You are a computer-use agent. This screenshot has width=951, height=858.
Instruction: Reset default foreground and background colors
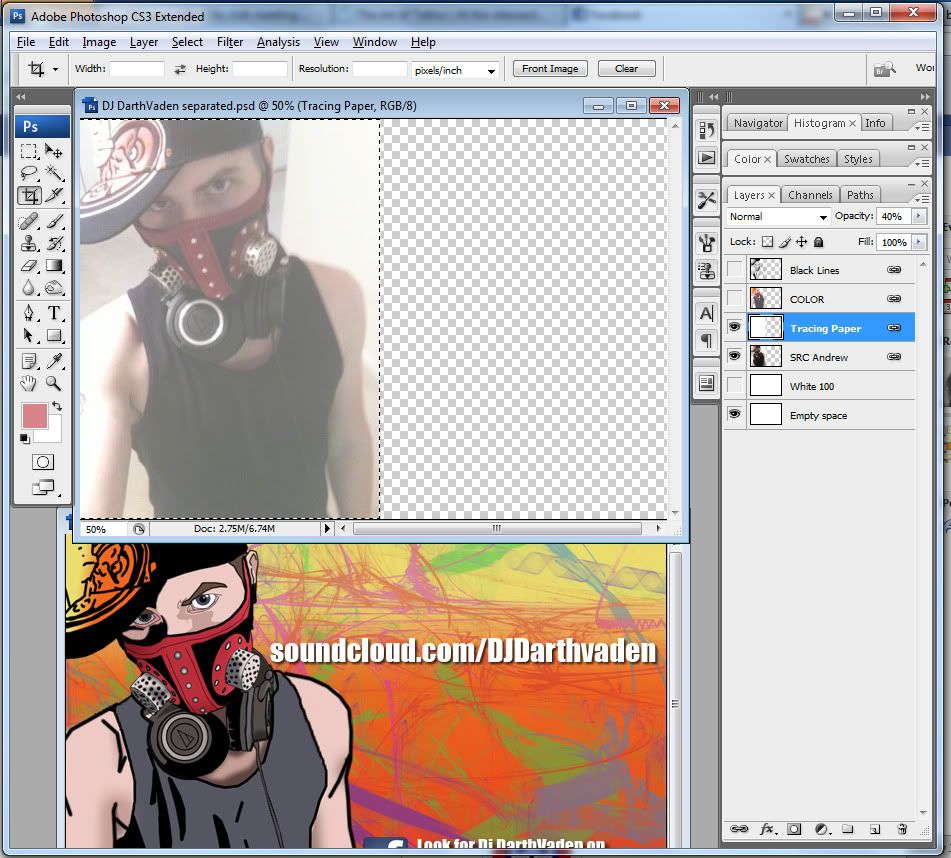[x=24, y=438]
